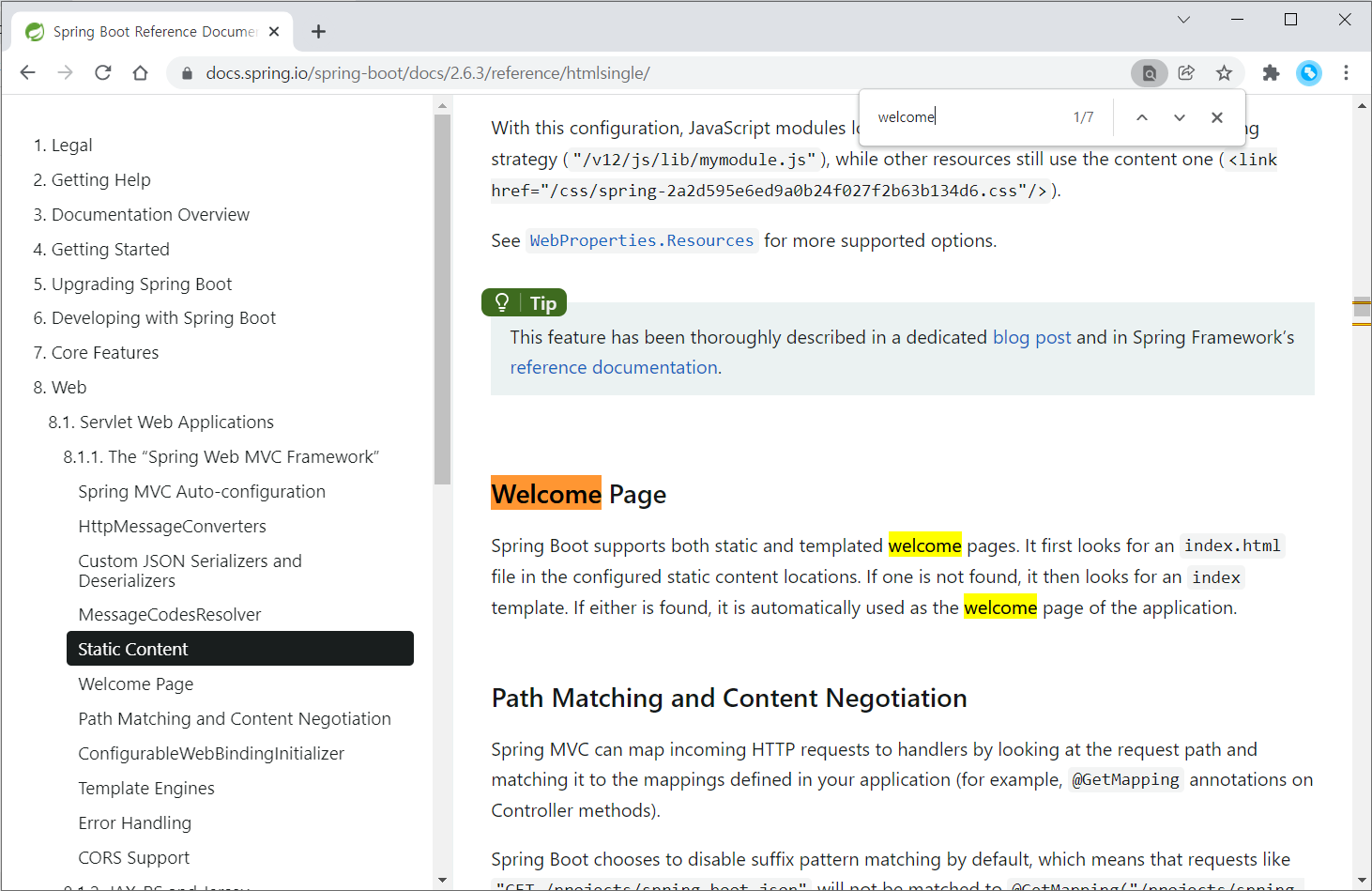Open a new browser tab
This screenshot has width=1372, height=891.
click(x=319, y=32)
